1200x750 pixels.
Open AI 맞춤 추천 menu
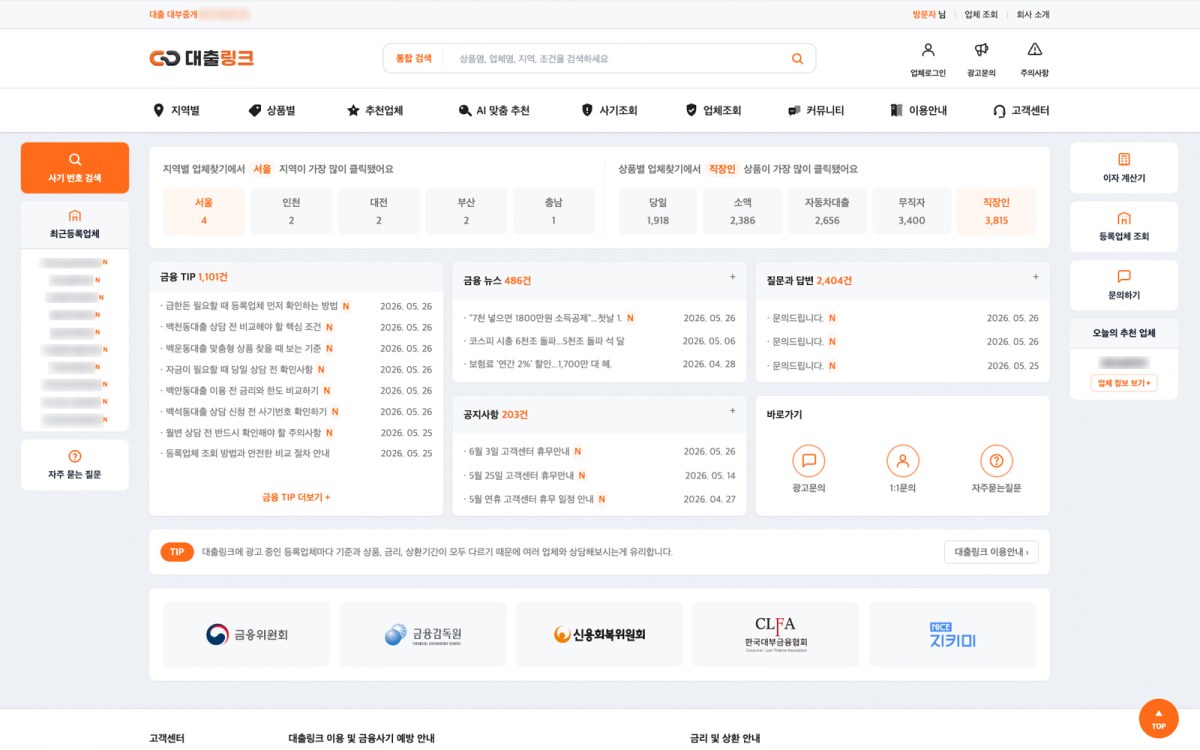493,110
